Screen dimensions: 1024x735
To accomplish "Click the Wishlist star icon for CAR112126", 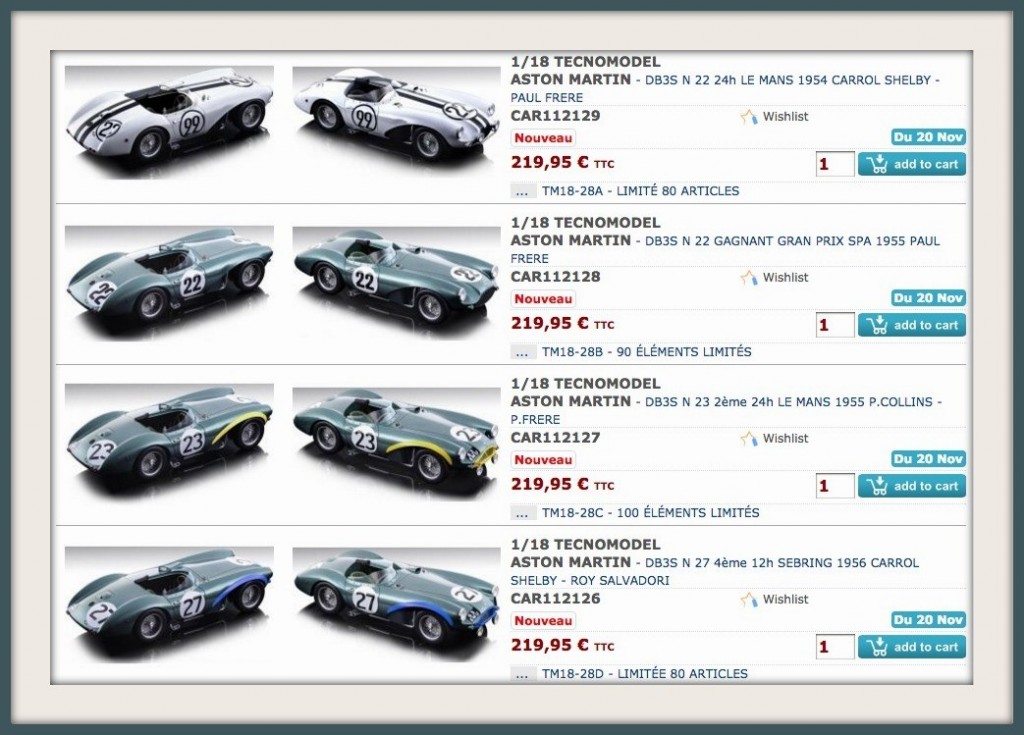I will coord(748,599).
